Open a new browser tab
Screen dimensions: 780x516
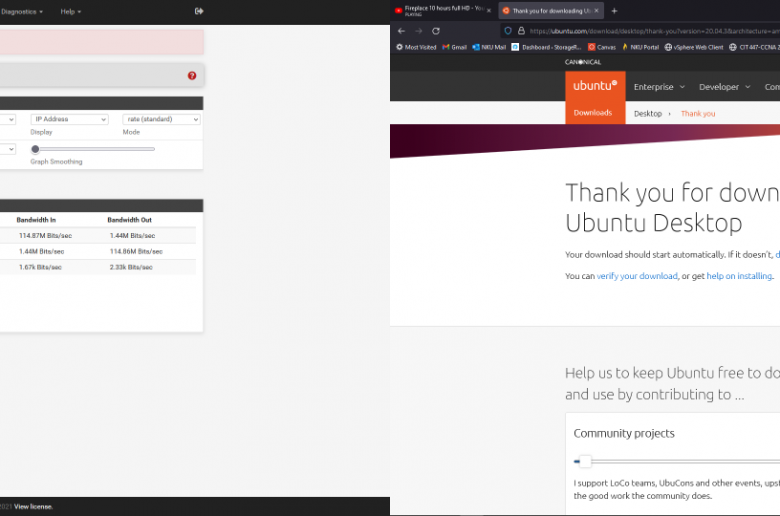click(614, 10)
